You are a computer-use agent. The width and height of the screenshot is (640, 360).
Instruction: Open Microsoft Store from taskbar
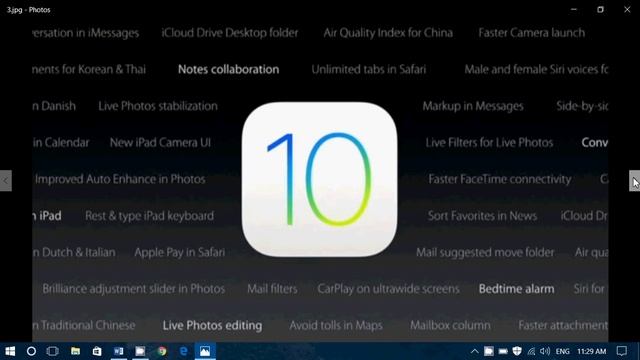(97, 351)
